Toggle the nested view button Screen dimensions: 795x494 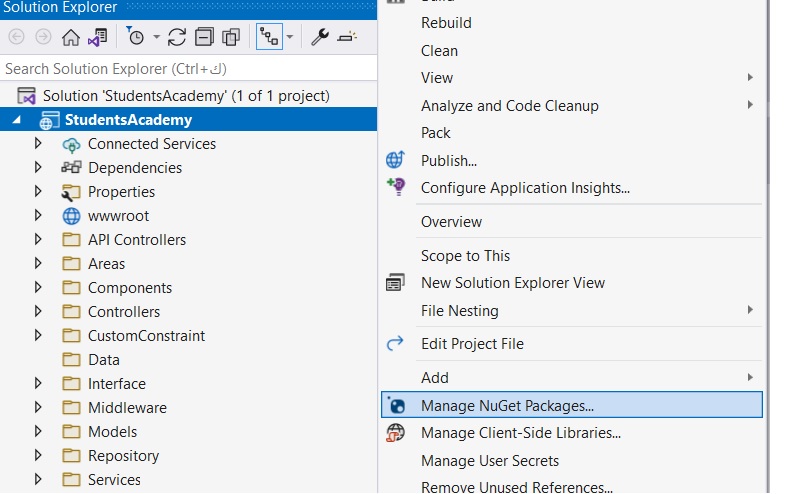pos(269,37)
